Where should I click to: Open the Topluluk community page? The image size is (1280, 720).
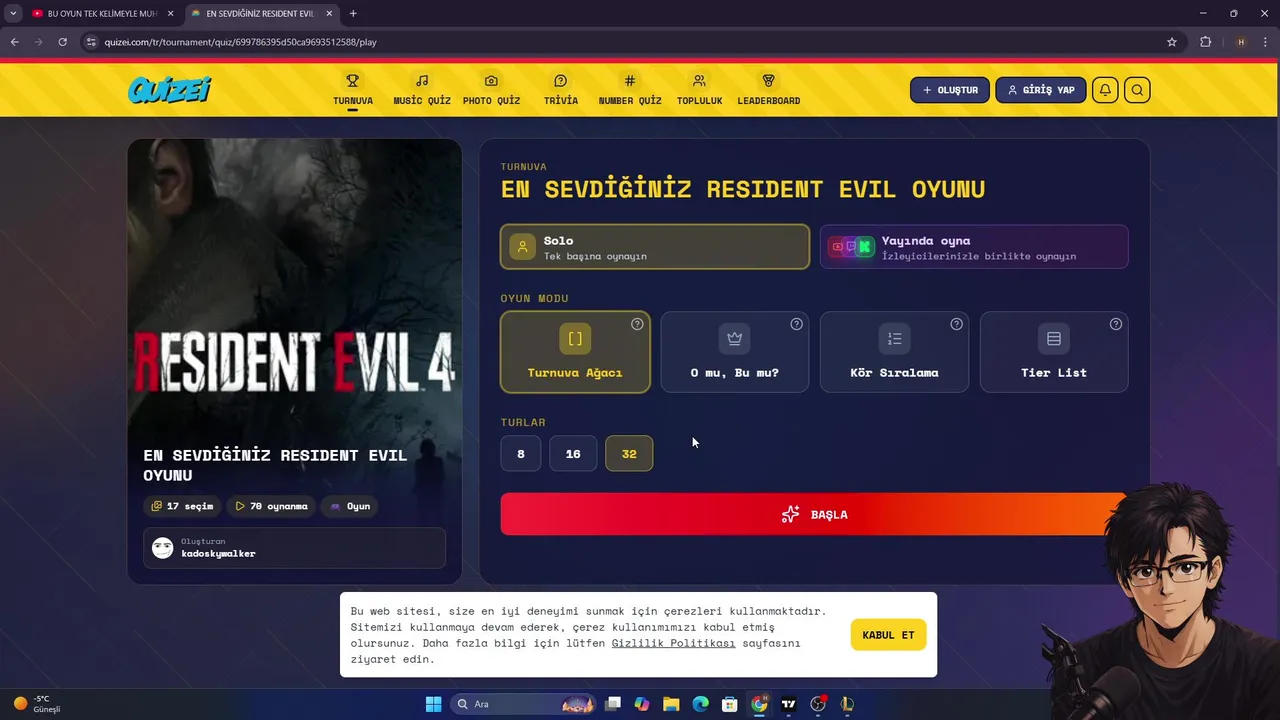tap(699, 90)
